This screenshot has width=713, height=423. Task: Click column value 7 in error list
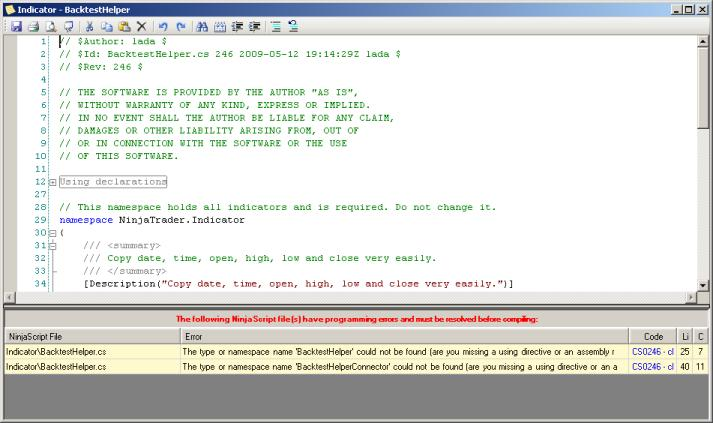(x=701, y=352)
